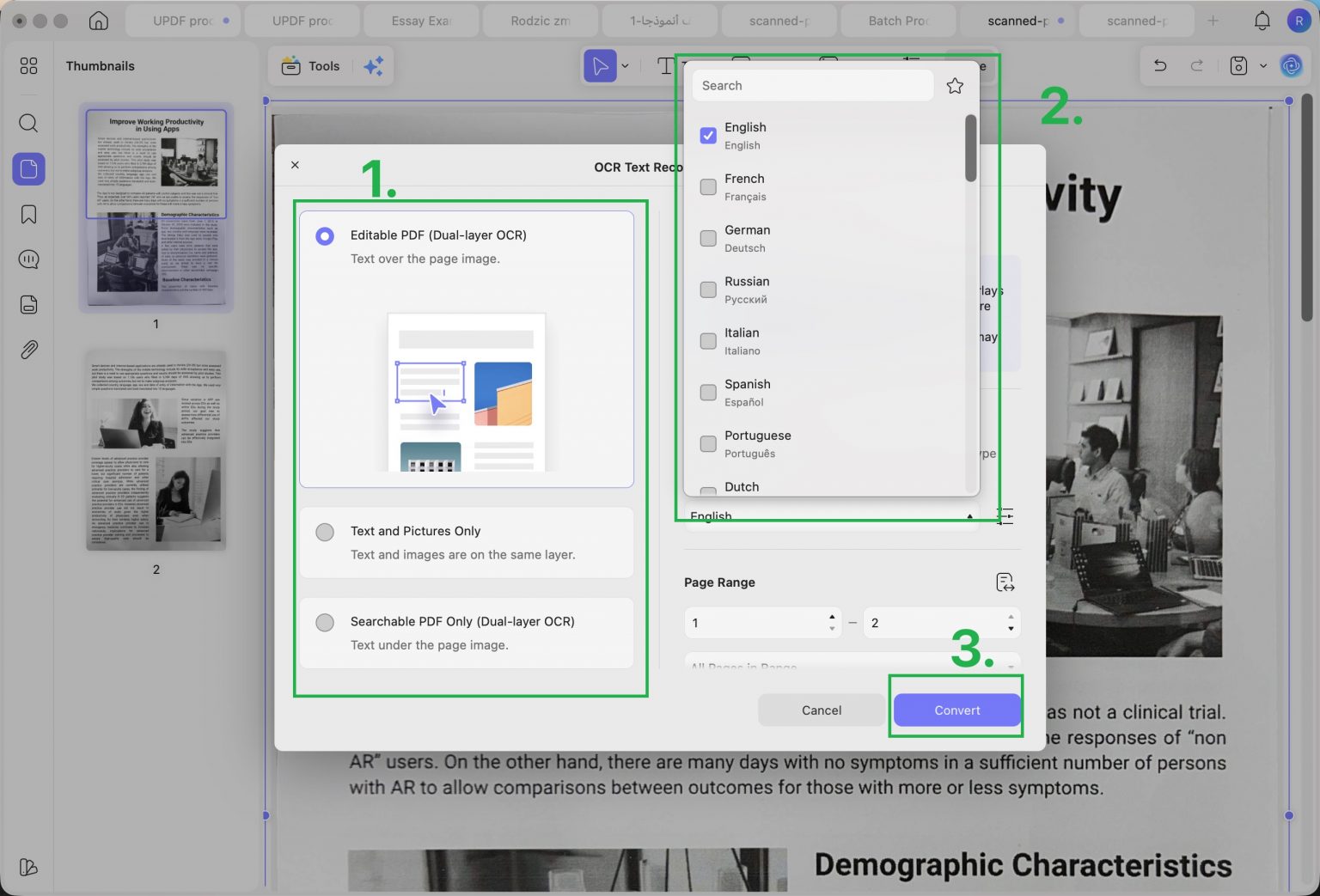This screenshot has height=896, width=1320.
Task: Open the bookmarks panel icon
Action: (28, 214)
